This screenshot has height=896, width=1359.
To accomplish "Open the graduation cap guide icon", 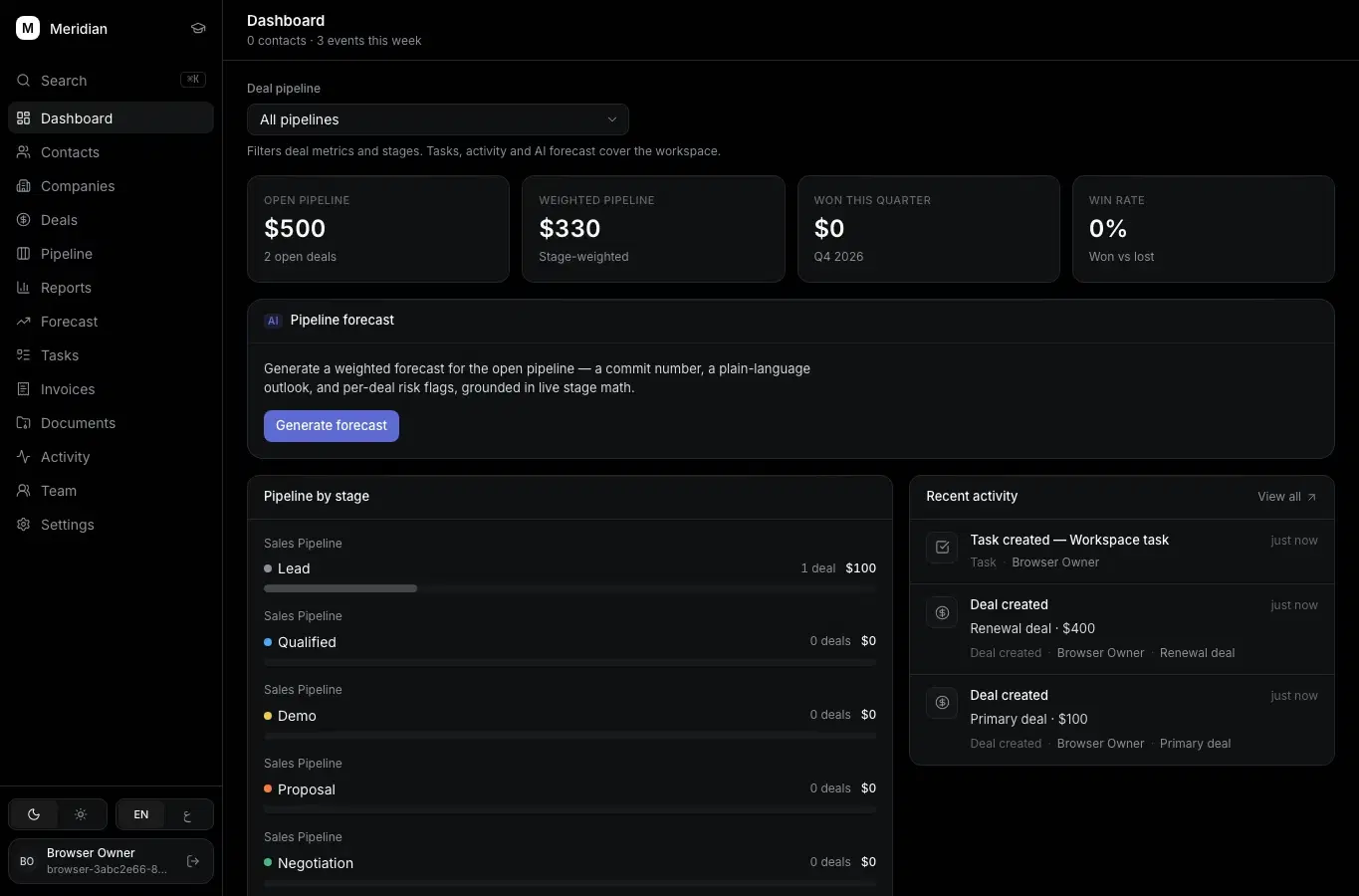I will pos(198,28).
